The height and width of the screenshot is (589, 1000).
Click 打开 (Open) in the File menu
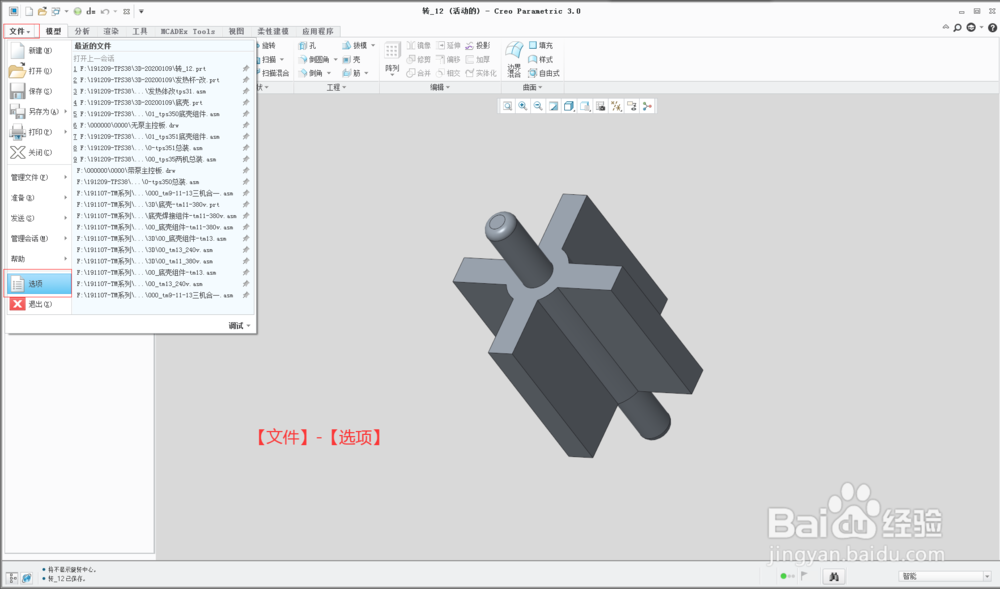[x=38, y=71]
